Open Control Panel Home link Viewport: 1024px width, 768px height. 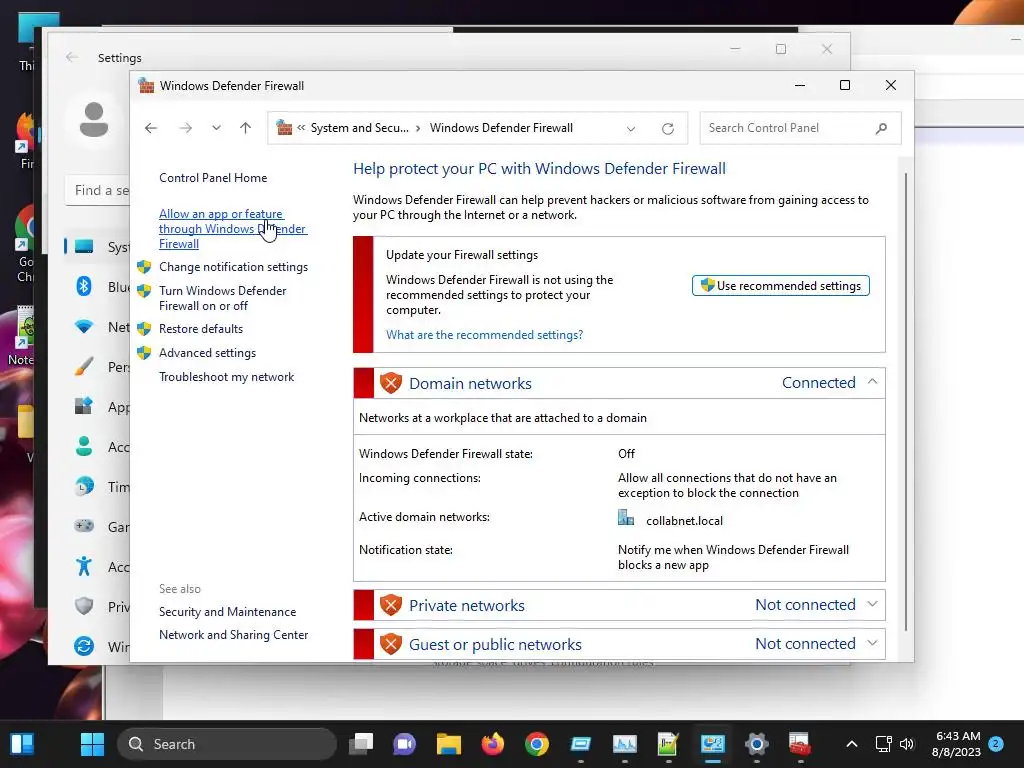tap(213, 178)
